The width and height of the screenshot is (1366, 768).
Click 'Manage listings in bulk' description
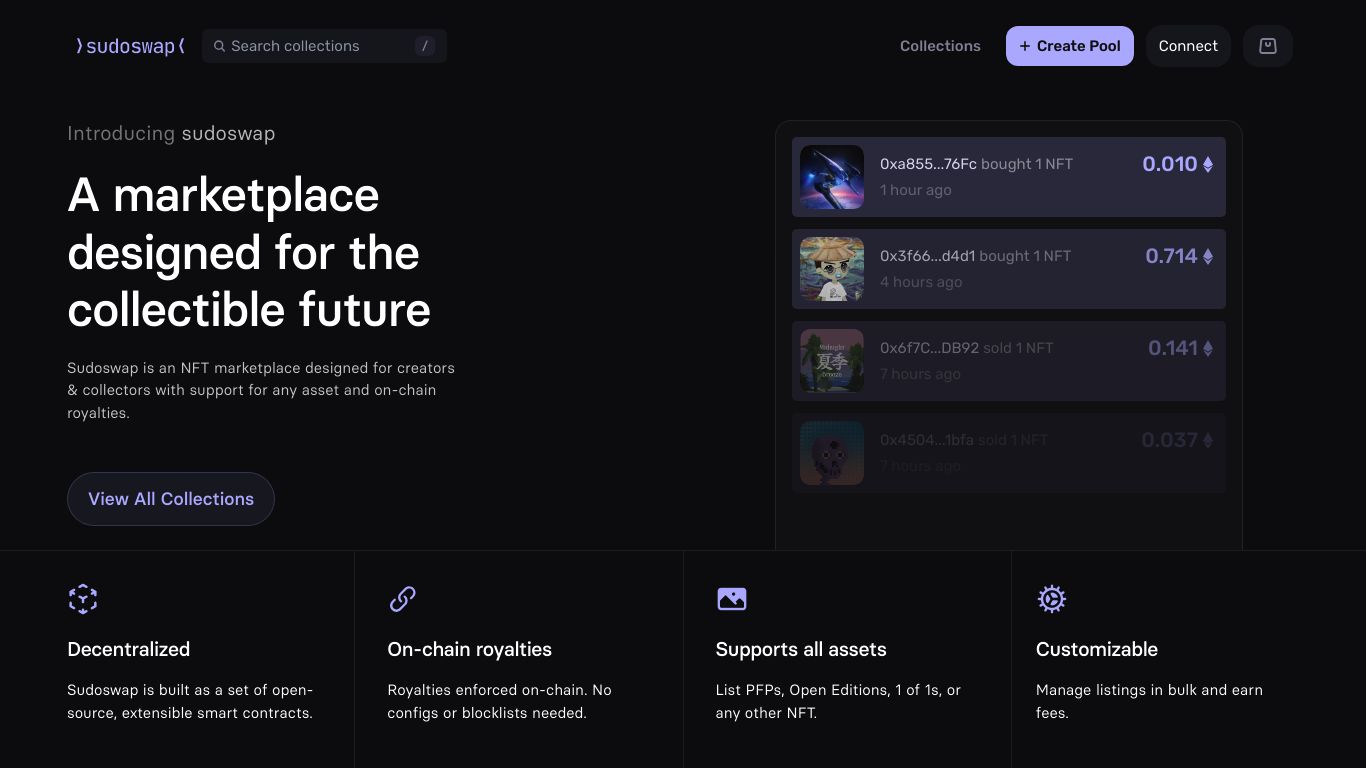(x=1149, y=701)
